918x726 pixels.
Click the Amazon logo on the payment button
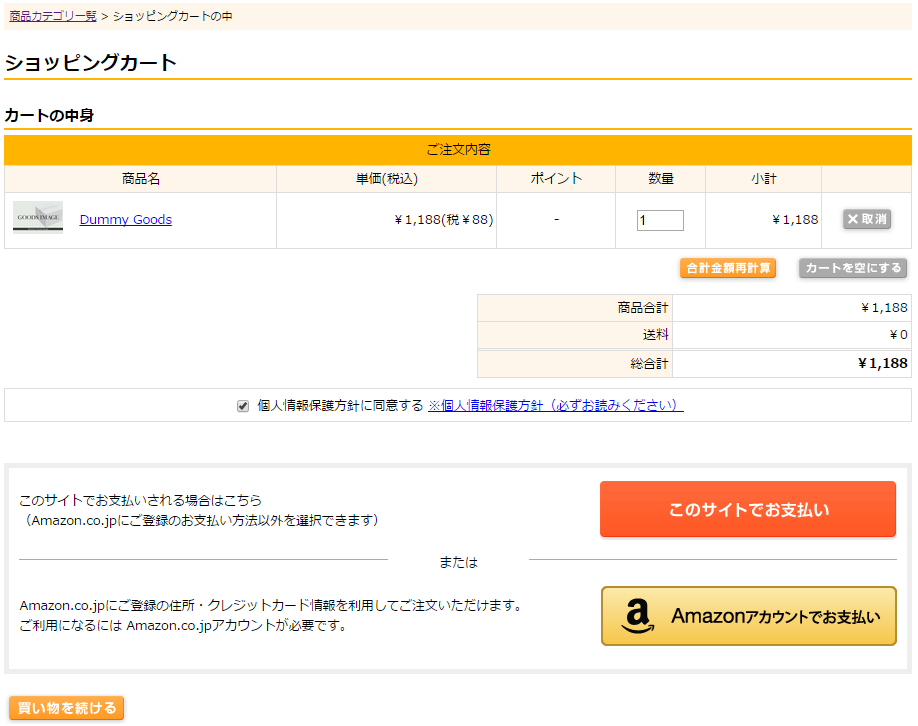pyautogui.click(x=637, y=617)
